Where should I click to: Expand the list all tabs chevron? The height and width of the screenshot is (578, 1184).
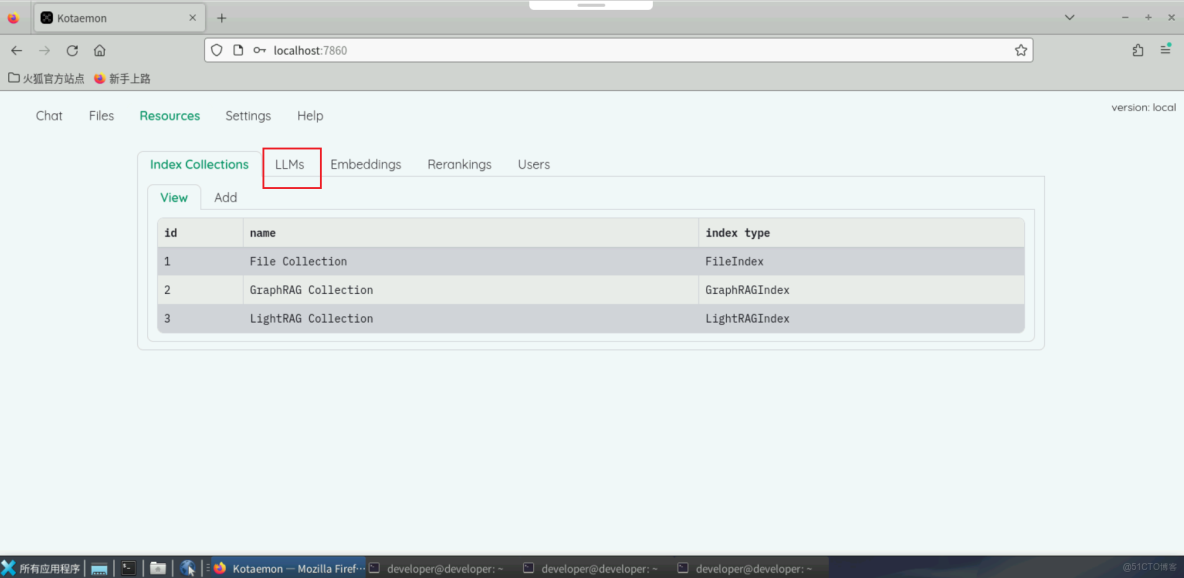click(1069, 17)
